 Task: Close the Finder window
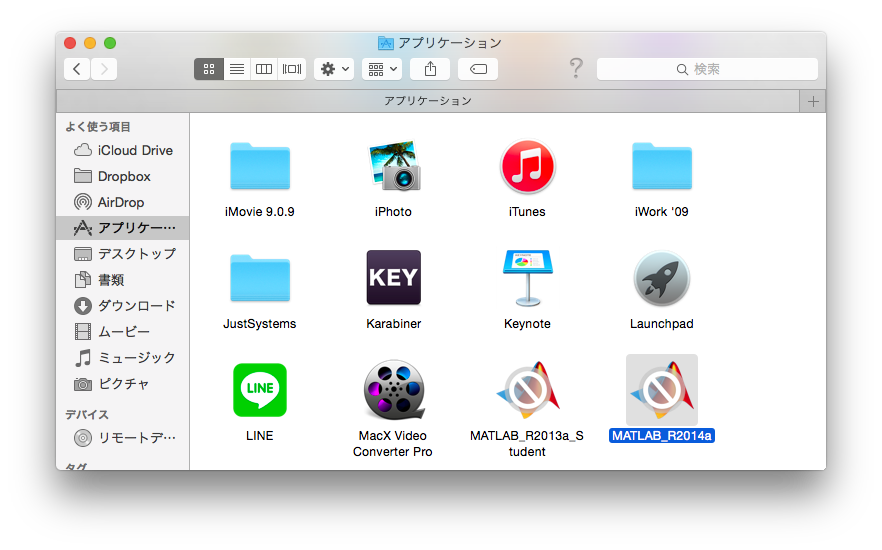click(70, 43)
